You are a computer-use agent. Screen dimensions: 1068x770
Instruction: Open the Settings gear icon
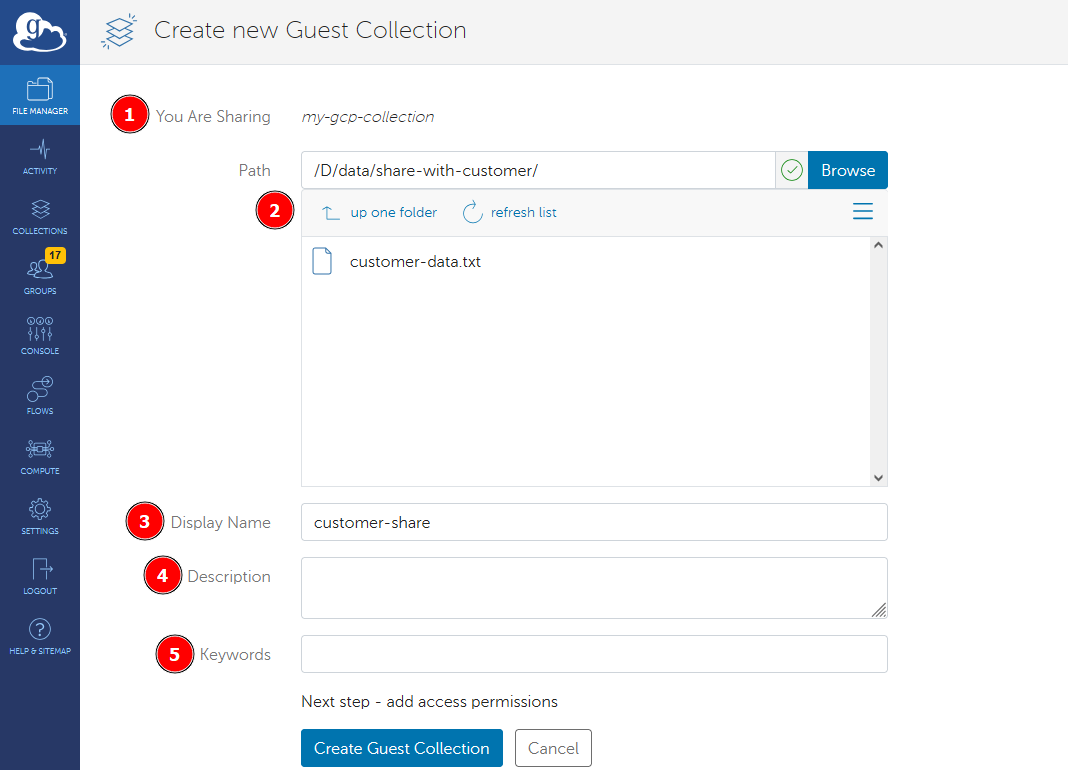point(40,515)
